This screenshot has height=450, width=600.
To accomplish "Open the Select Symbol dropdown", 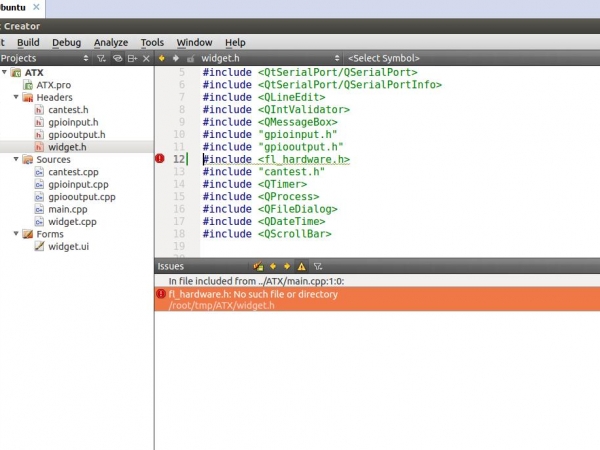I will click(x=384, y=59).
